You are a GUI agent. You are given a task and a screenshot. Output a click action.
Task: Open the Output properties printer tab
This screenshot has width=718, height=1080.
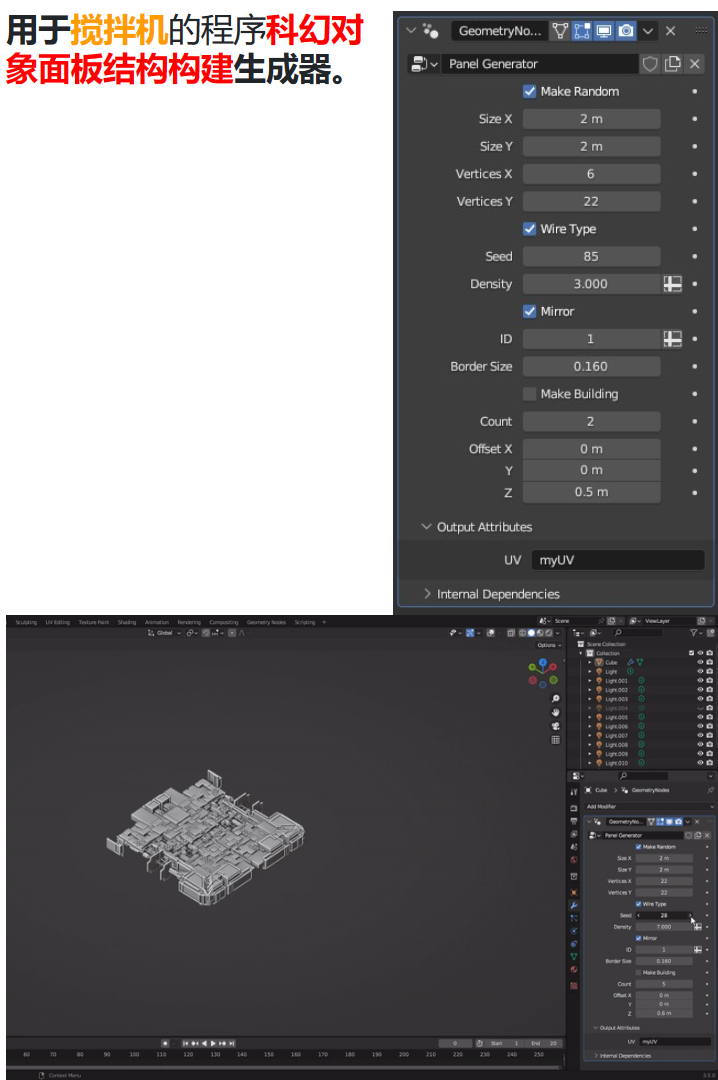pos(573,821)
